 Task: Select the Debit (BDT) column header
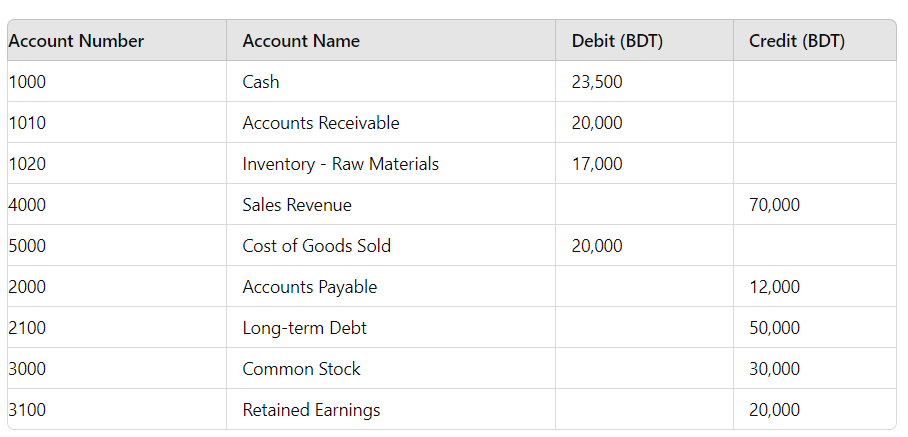pyautogui.click(x=617, y=41)
